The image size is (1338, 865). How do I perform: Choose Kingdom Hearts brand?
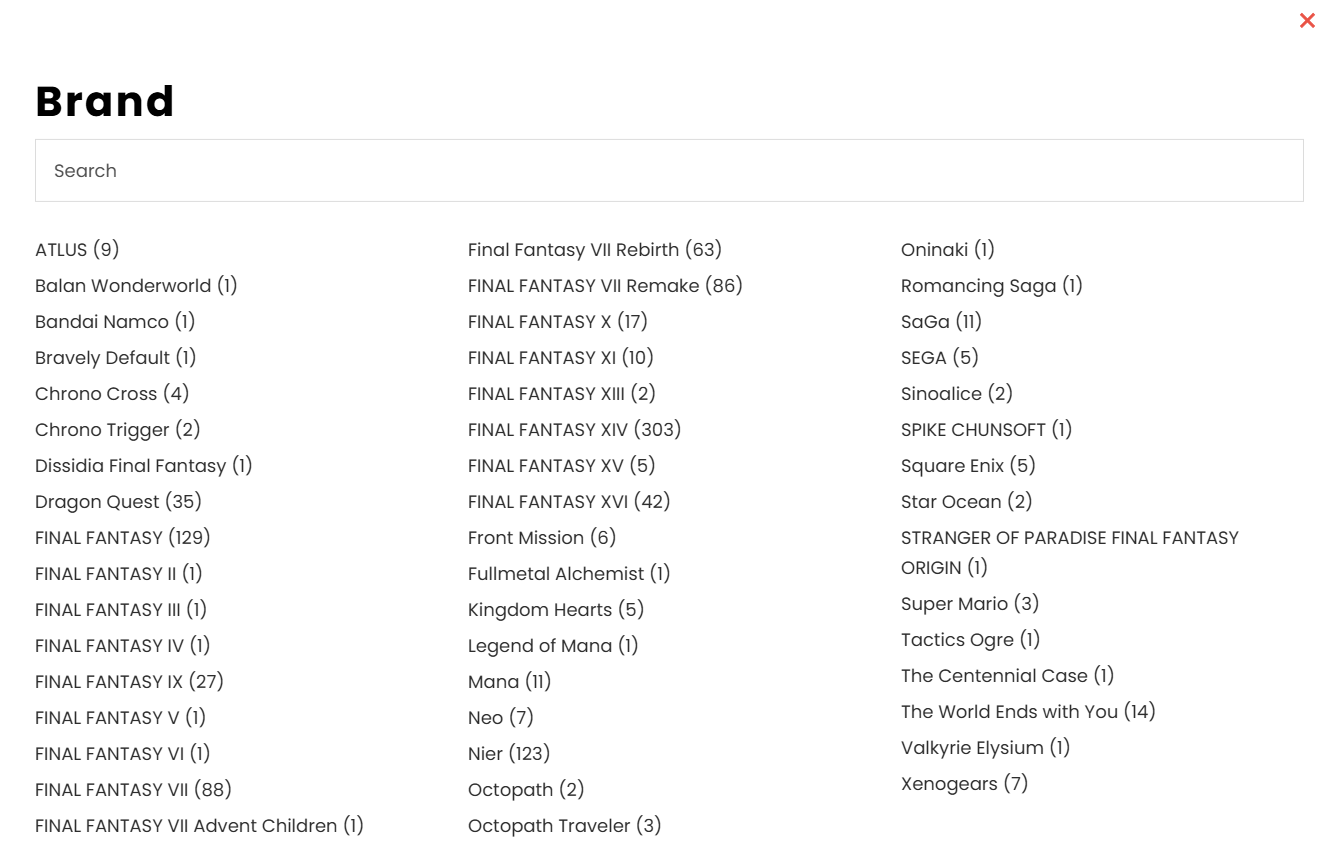[556, 610]
